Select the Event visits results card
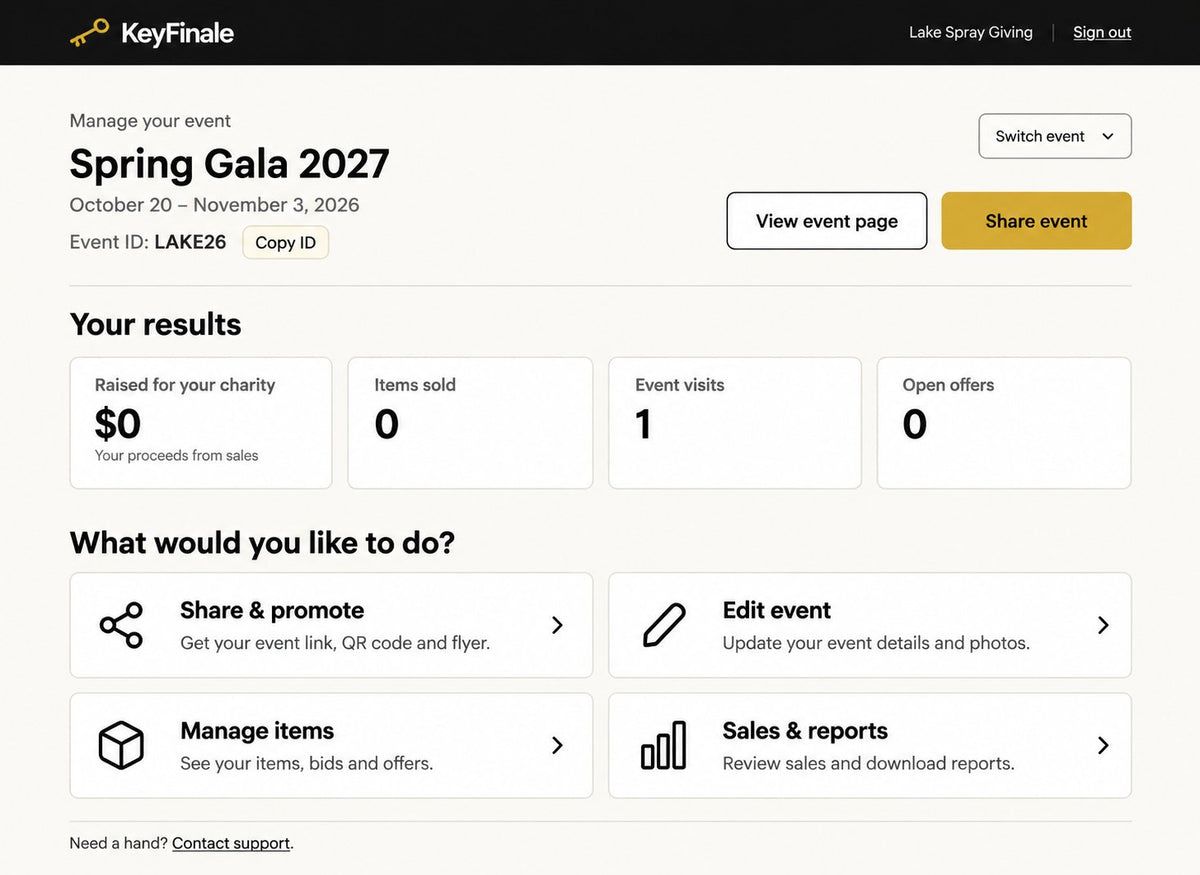The width and height of the screenshot is (1200, 875). (735, 423)
